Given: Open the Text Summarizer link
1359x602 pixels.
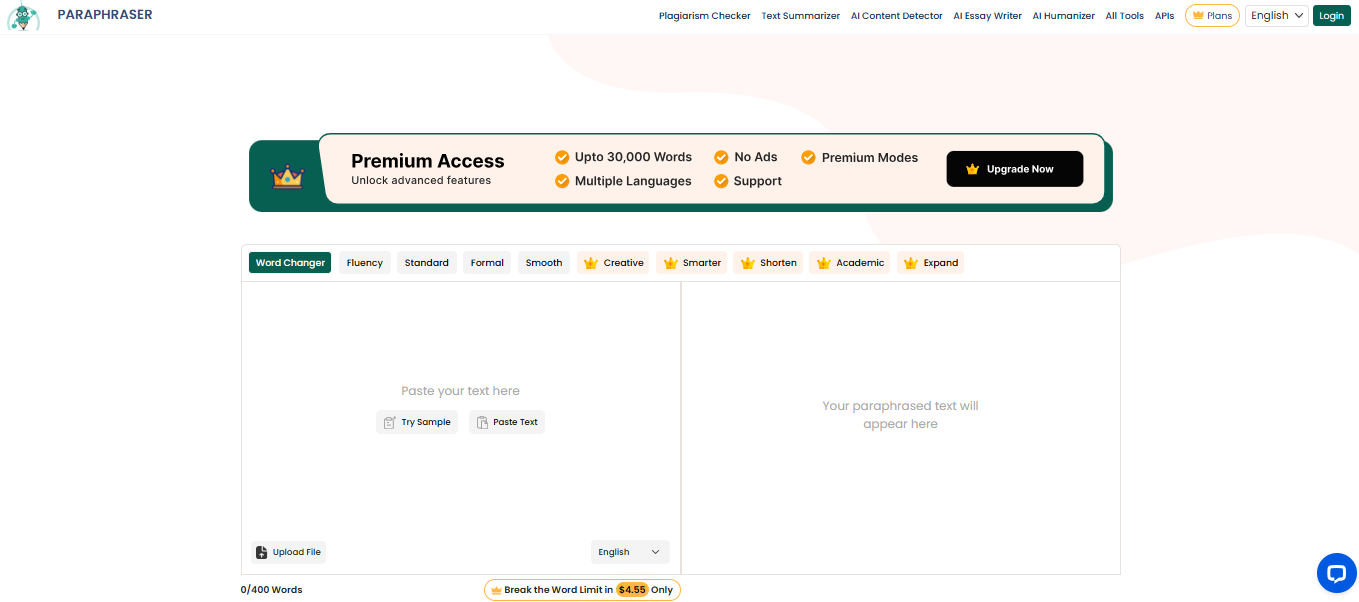Looking at the screenshot, I should point(801,16).
